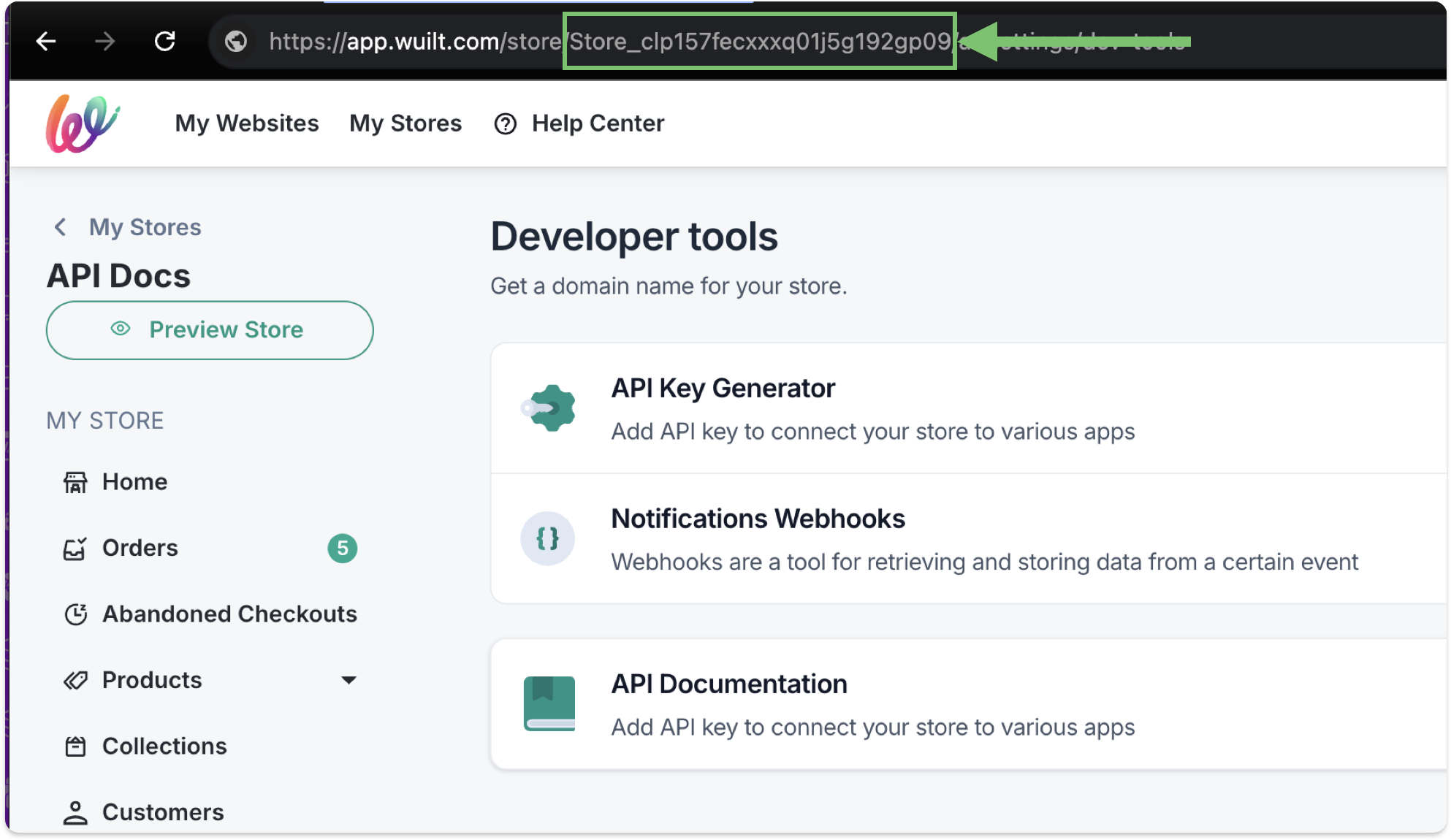This screenshot has width=1451, height=840.
Task: Click the browser back arrow
Action: [46, 42]
